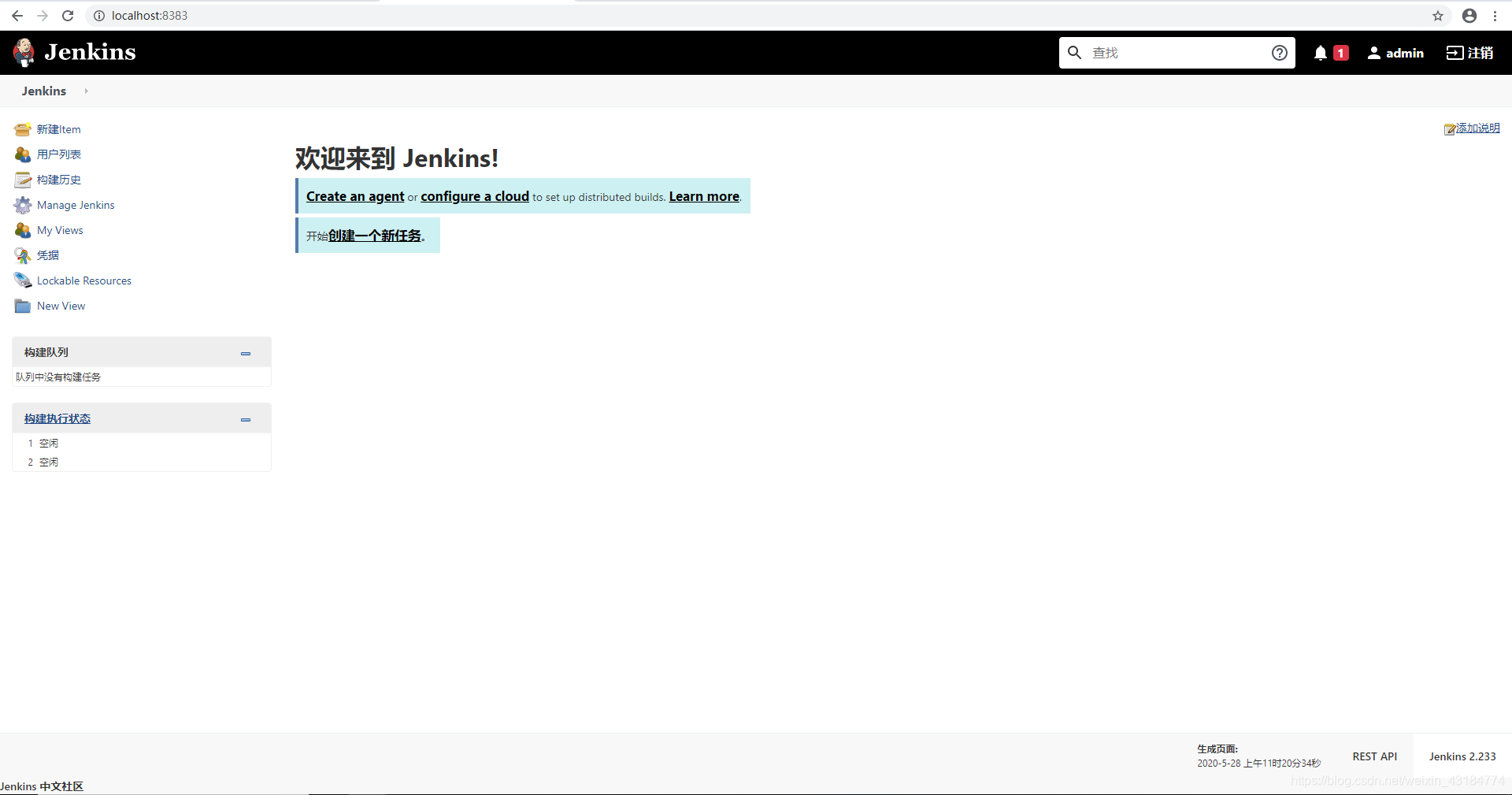Collapse the 构建队列 panel

click(x=246, y=354)
